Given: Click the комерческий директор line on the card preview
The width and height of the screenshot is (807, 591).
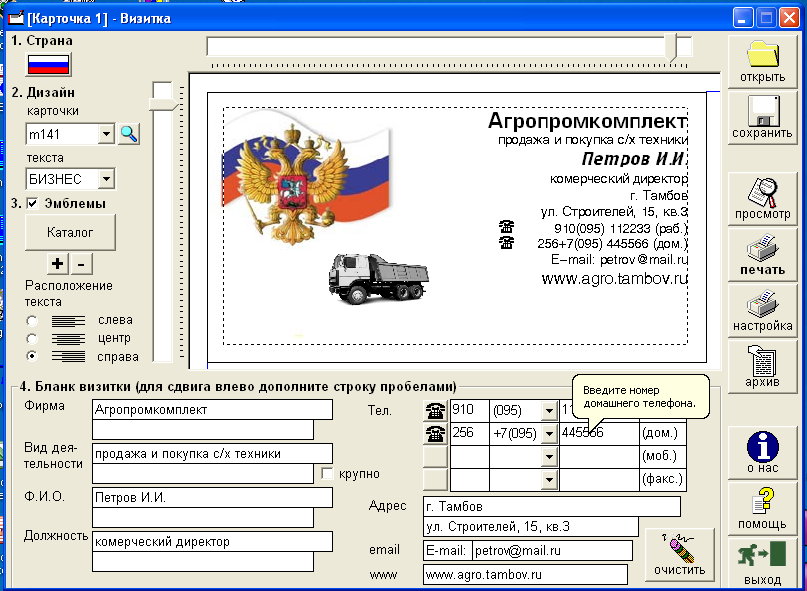Looking at the screenshot, I should tap(619, 179).
